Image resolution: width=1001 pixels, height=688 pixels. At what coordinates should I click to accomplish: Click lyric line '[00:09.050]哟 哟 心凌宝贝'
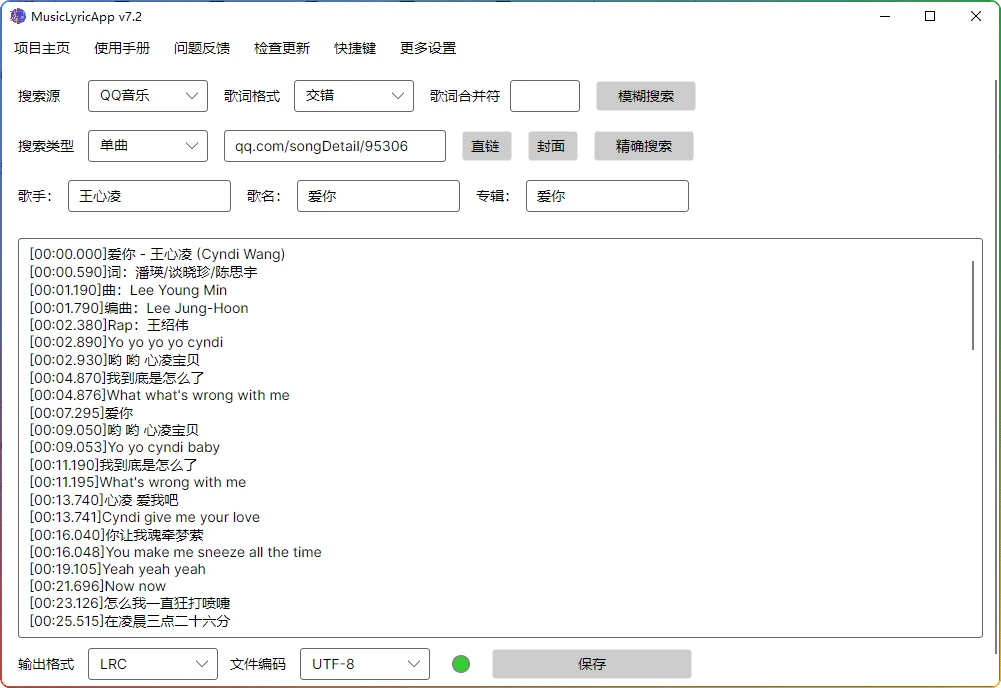pyautogui.click(x=114, y=431)
